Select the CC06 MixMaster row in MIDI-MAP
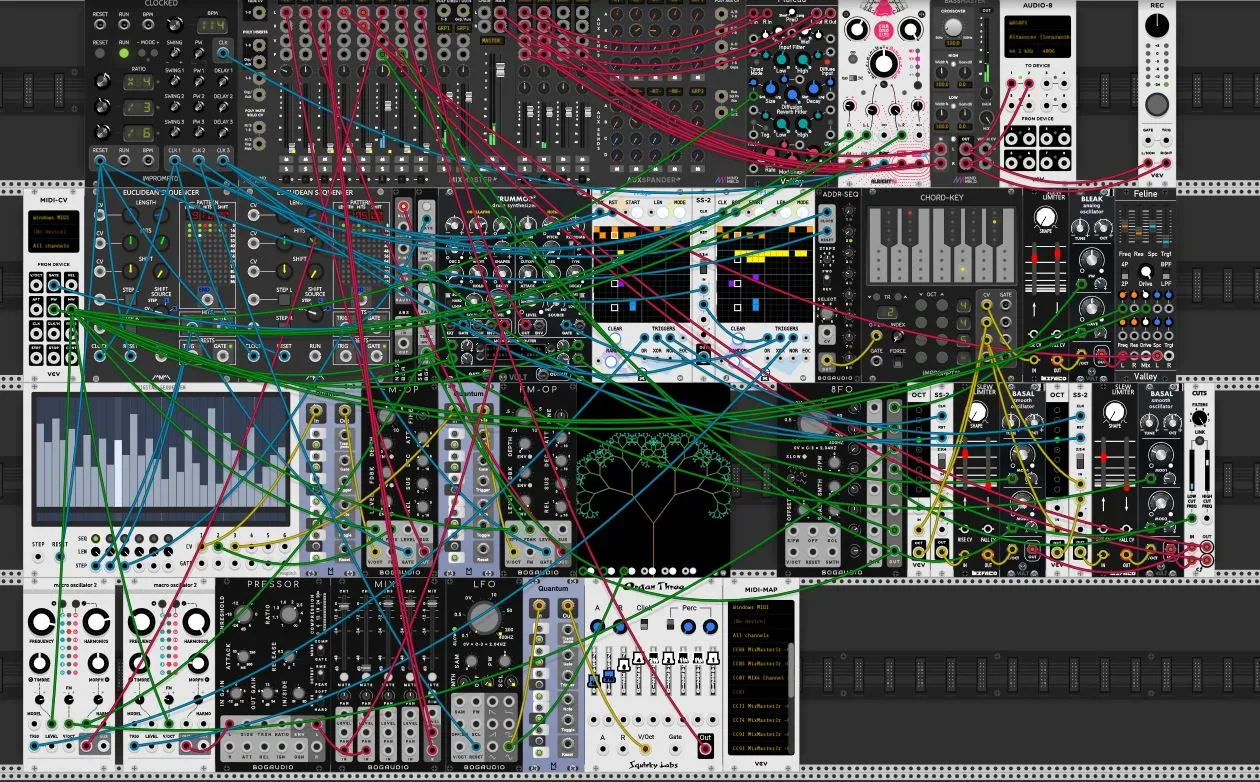 point(759,649)
